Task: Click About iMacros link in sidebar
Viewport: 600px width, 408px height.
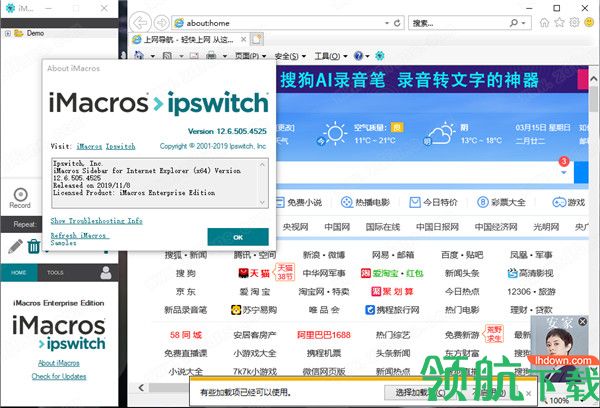Action: point(59,363)
